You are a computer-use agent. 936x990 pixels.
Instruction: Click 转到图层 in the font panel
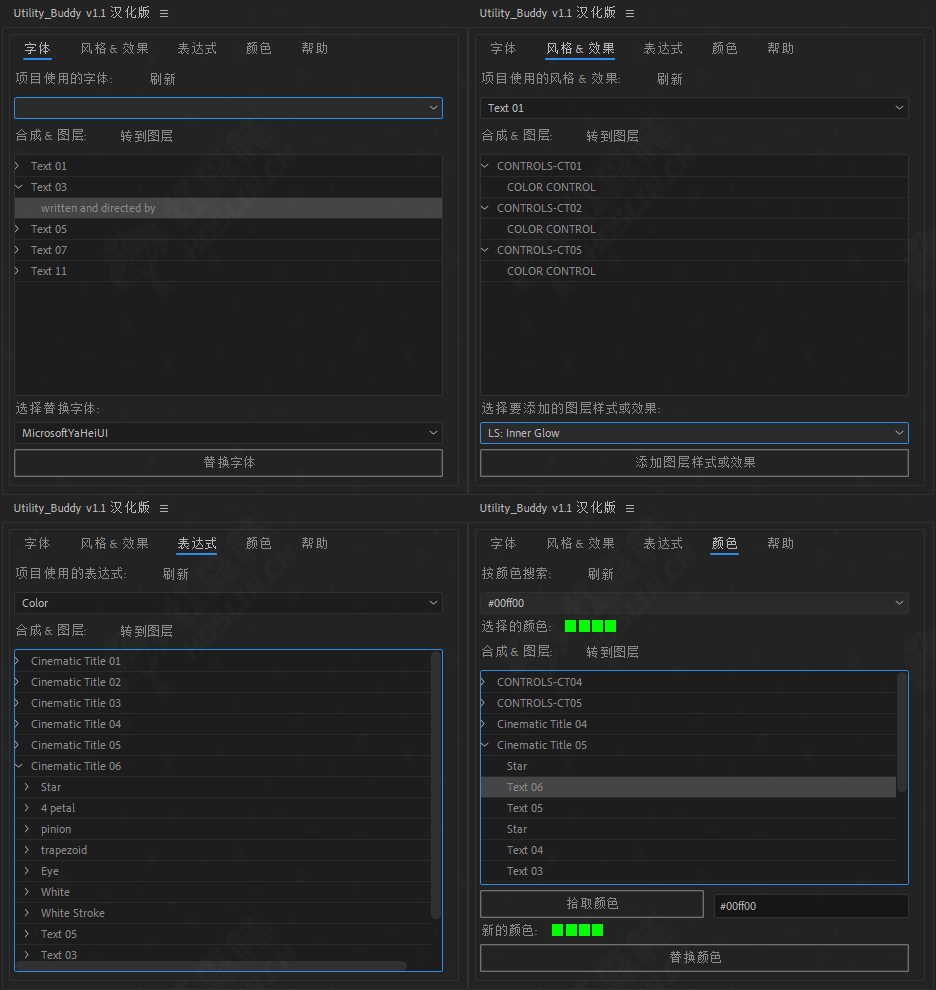coord(147,136)
